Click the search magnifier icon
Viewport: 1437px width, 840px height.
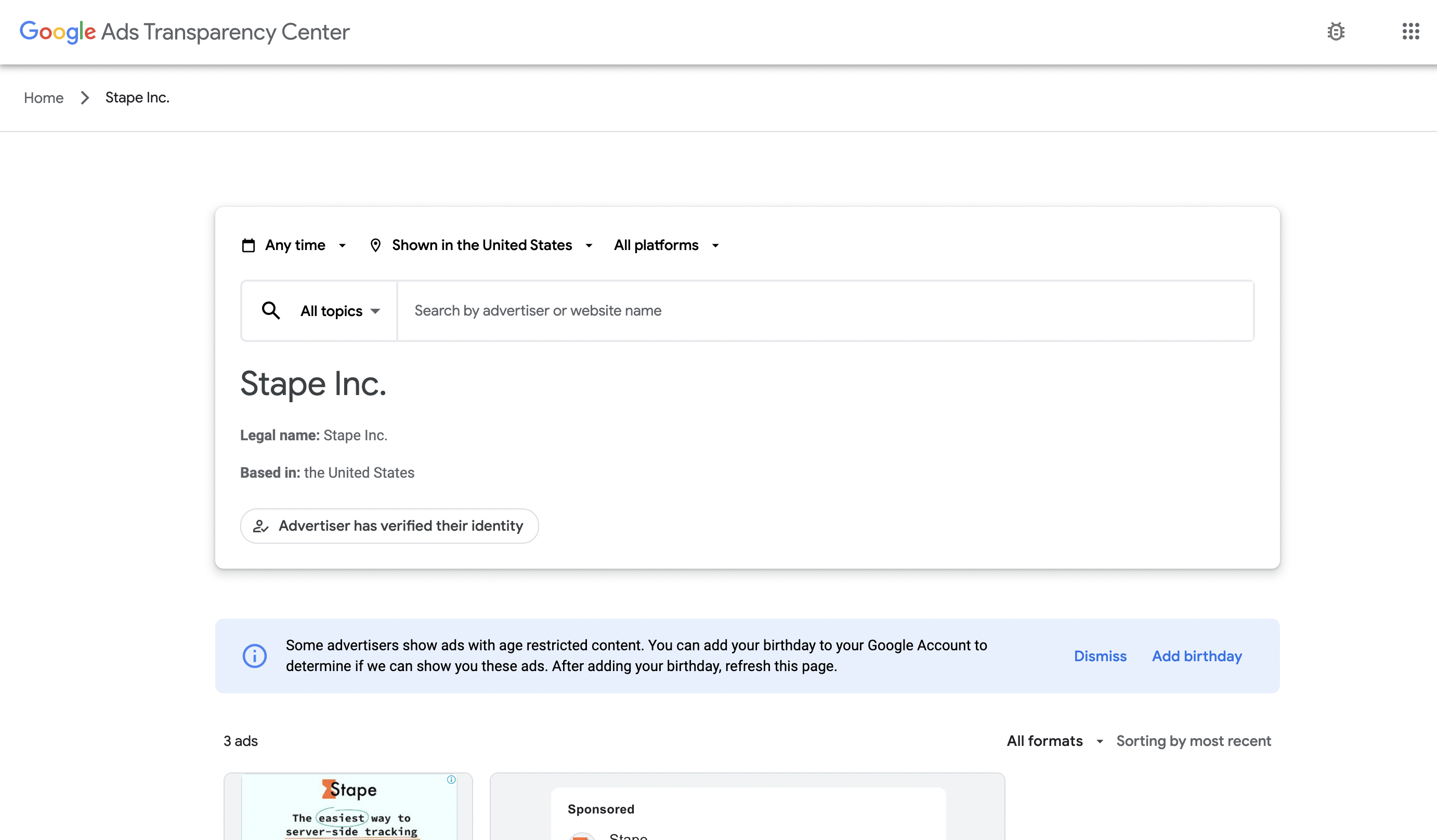pyautogui.click(x=270, y=310)
